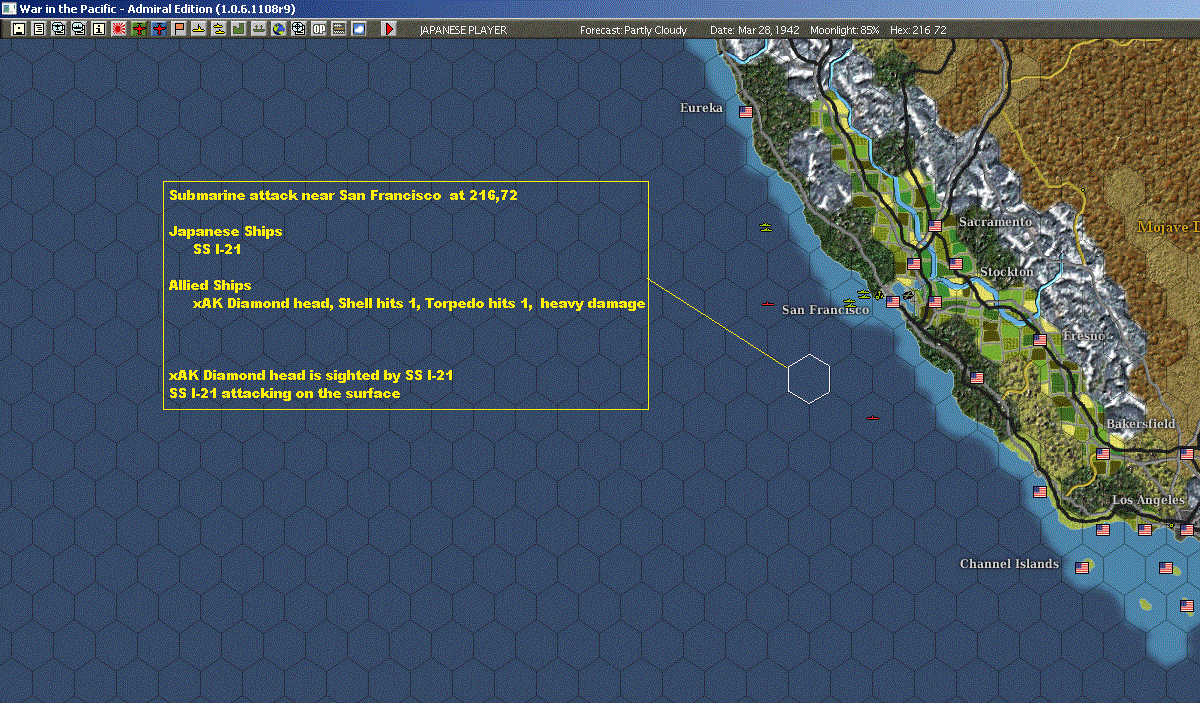The image size is (1200, 703).
Task: Click the window title bar app icon
Action: (x=9, y=8)
